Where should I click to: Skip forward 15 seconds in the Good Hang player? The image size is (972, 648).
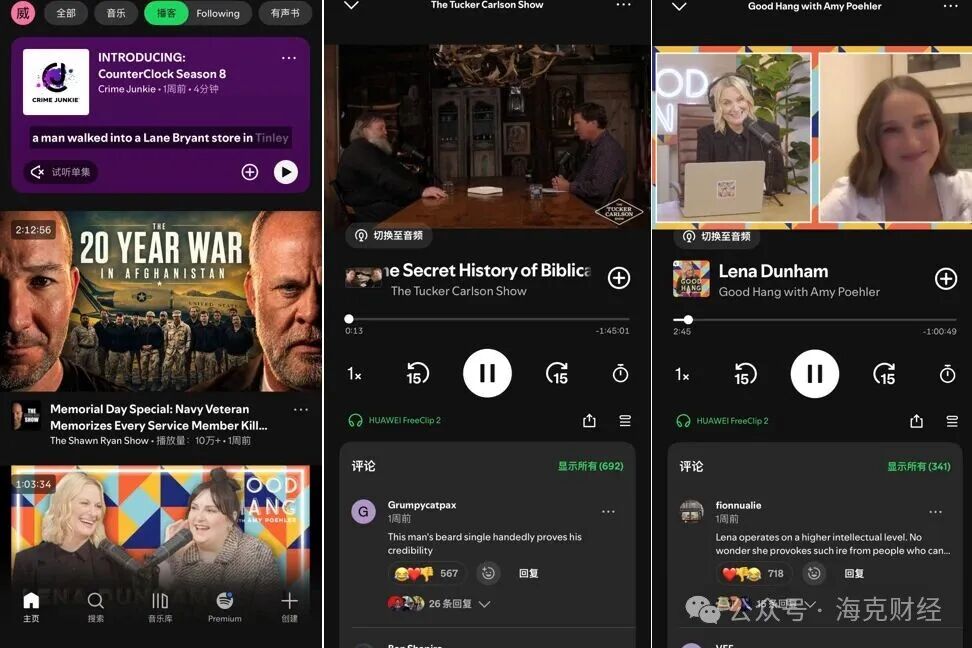884,375
